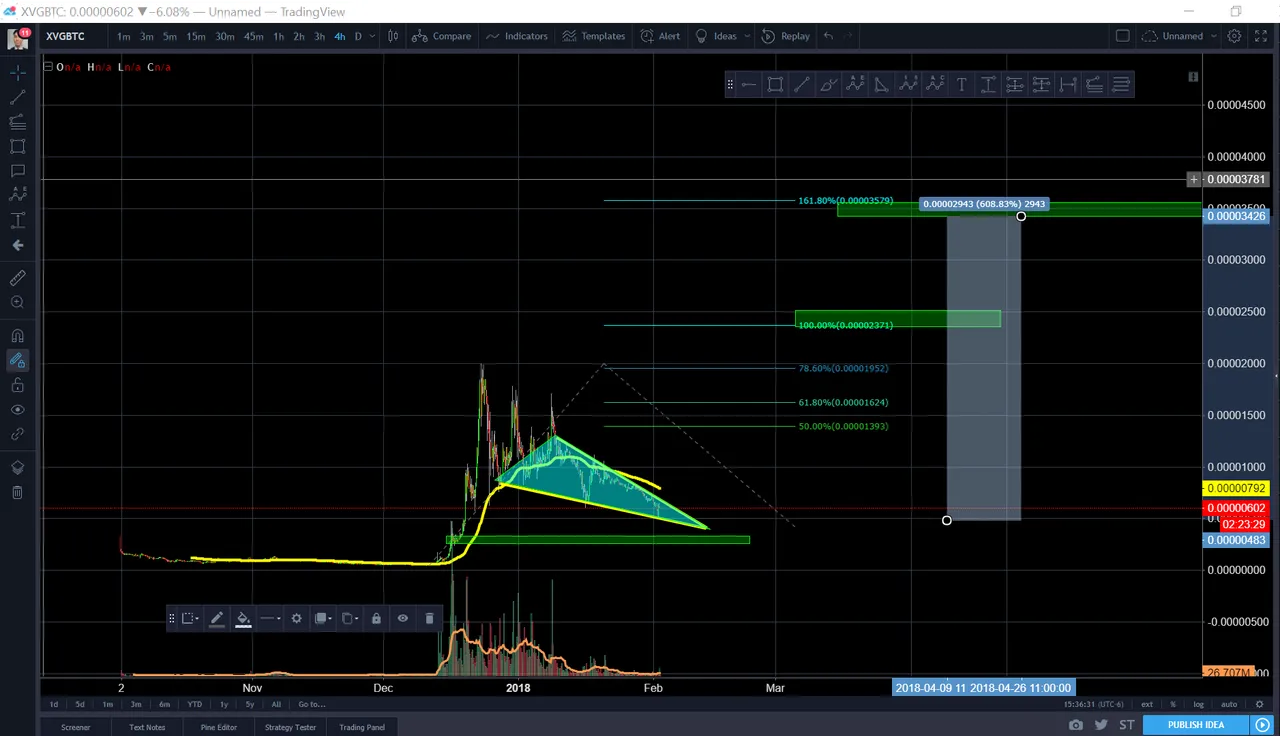Open clone/copy dropdown in floating toolbar
This screenshot has width=1280, height=736.
(x=349, y=618)
